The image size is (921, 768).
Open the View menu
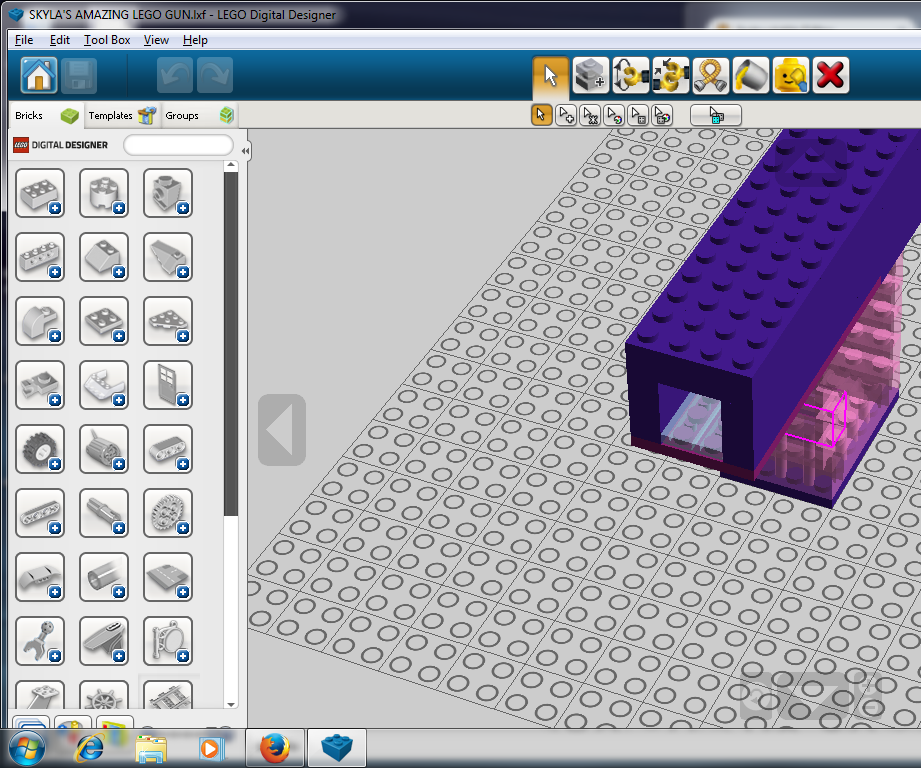click(156, 40)
